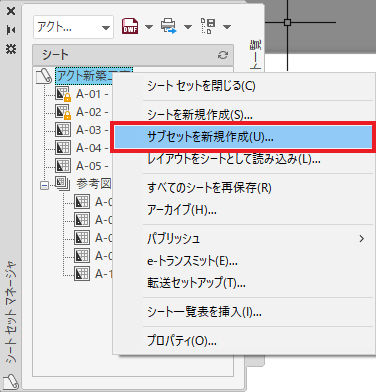
Task: Open the DWF publish dropdown arrow
Action: 149,27
